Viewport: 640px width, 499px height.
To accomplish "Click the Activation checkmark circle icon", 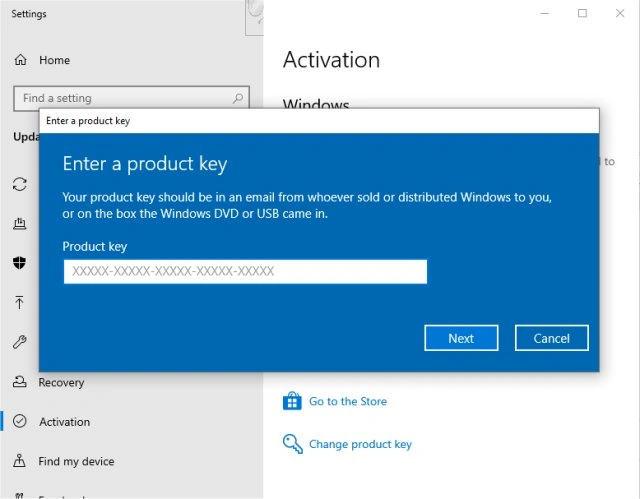I will (20, 421).
